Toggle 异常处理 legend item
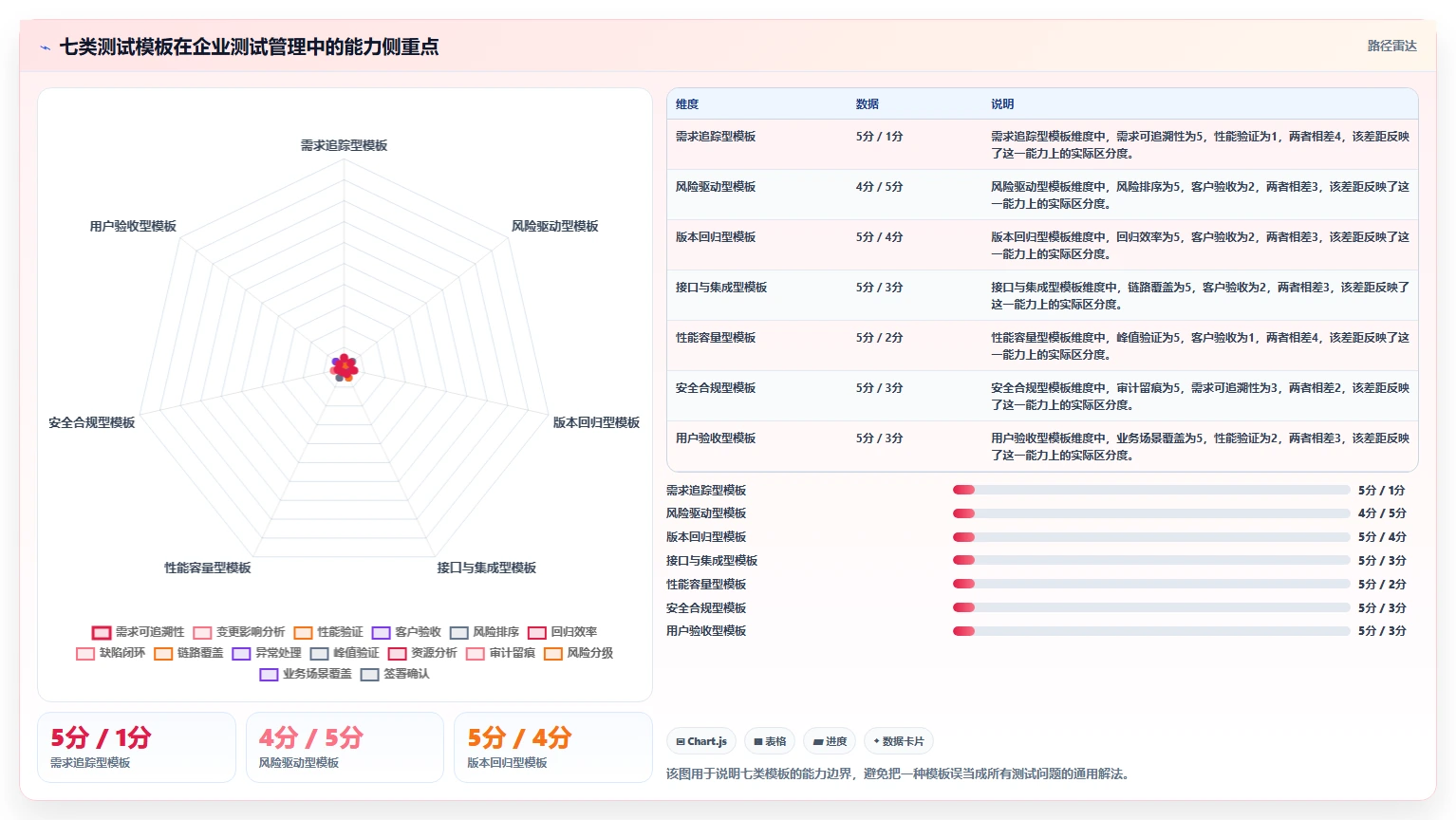This screenshot has width=1456, height=820. [x=267, y=653]
